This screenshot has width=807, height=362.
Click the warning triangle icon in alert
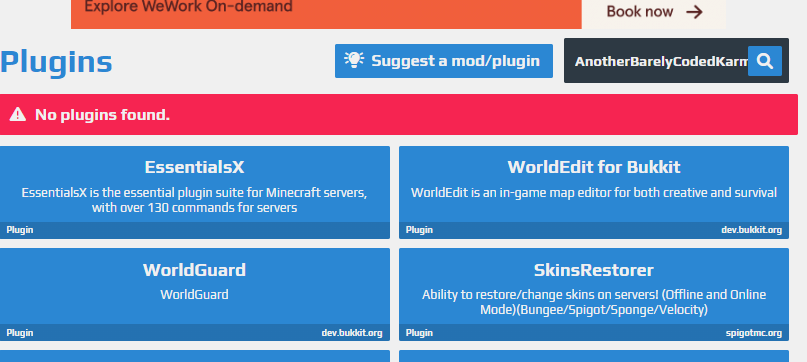(x=17, y=114)
